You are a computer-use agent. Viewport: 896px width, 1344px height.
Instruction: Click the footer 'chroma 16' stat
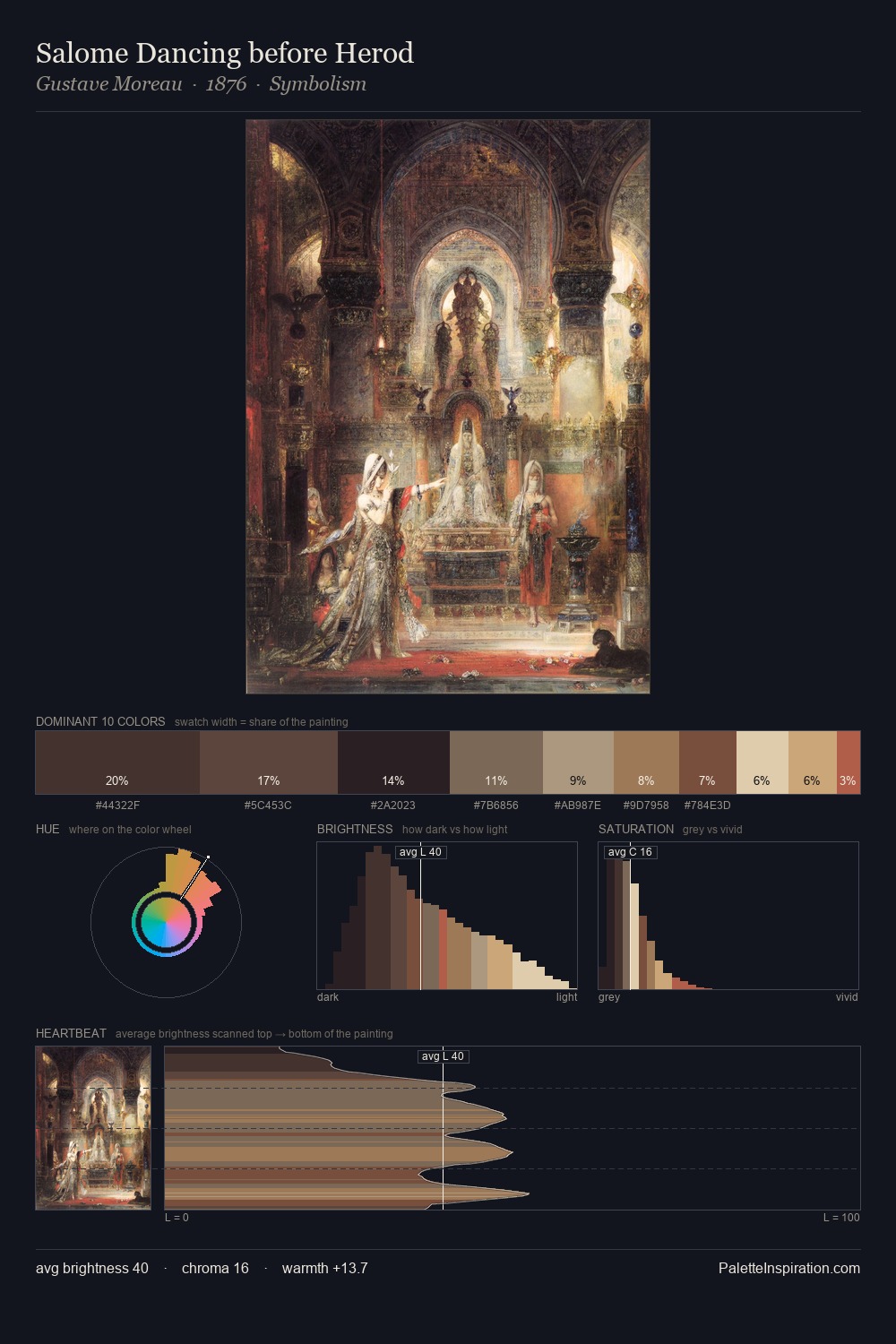click(215, 1268)
